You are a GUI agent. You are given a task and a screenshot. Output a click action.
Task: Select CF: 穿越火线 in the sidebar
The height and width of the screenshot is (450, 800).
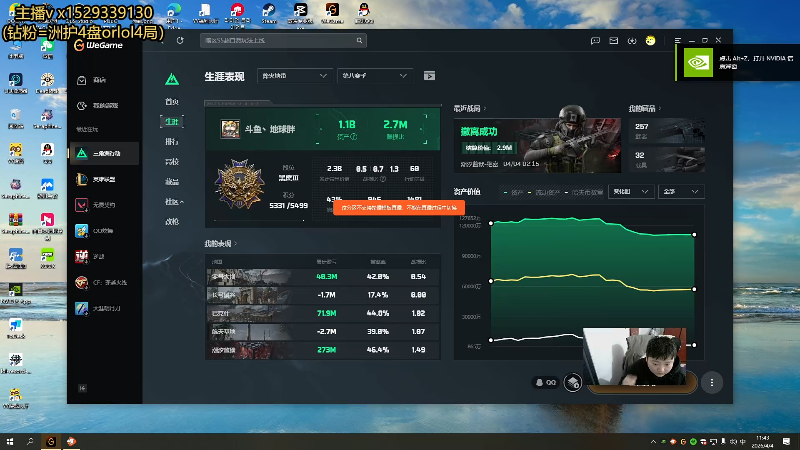point(104,282)
